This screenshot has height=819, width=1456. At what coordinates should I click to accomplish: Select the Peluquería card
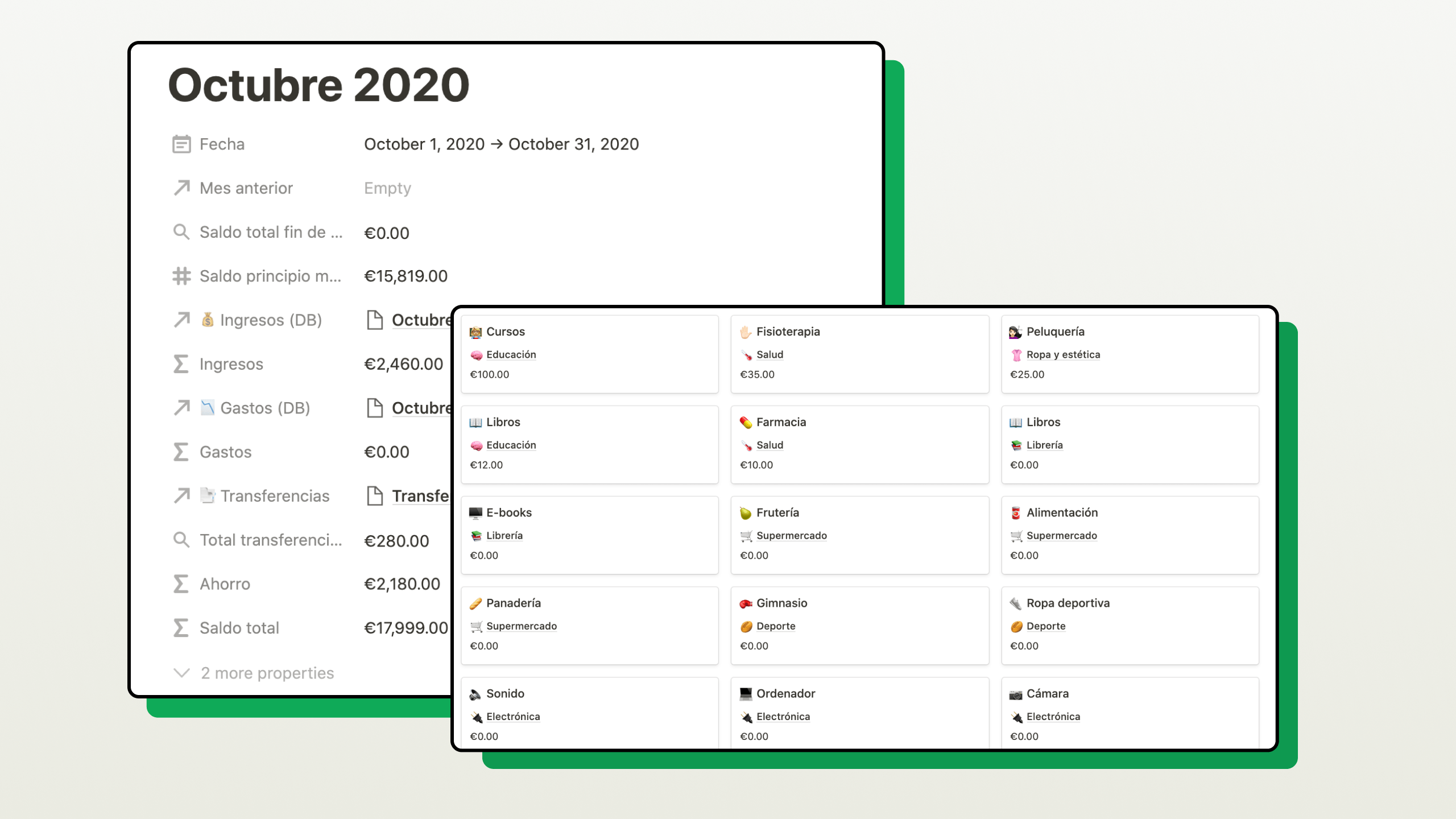click(1055, 332)
